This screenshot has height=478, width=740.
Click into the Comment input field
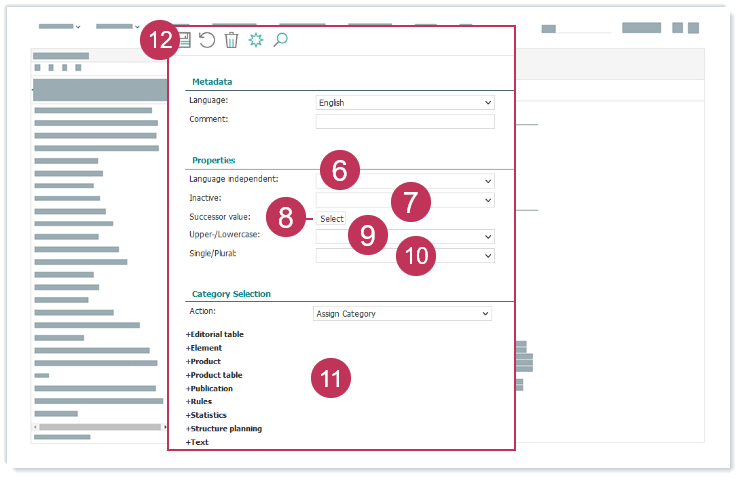(x=405, y=121)
